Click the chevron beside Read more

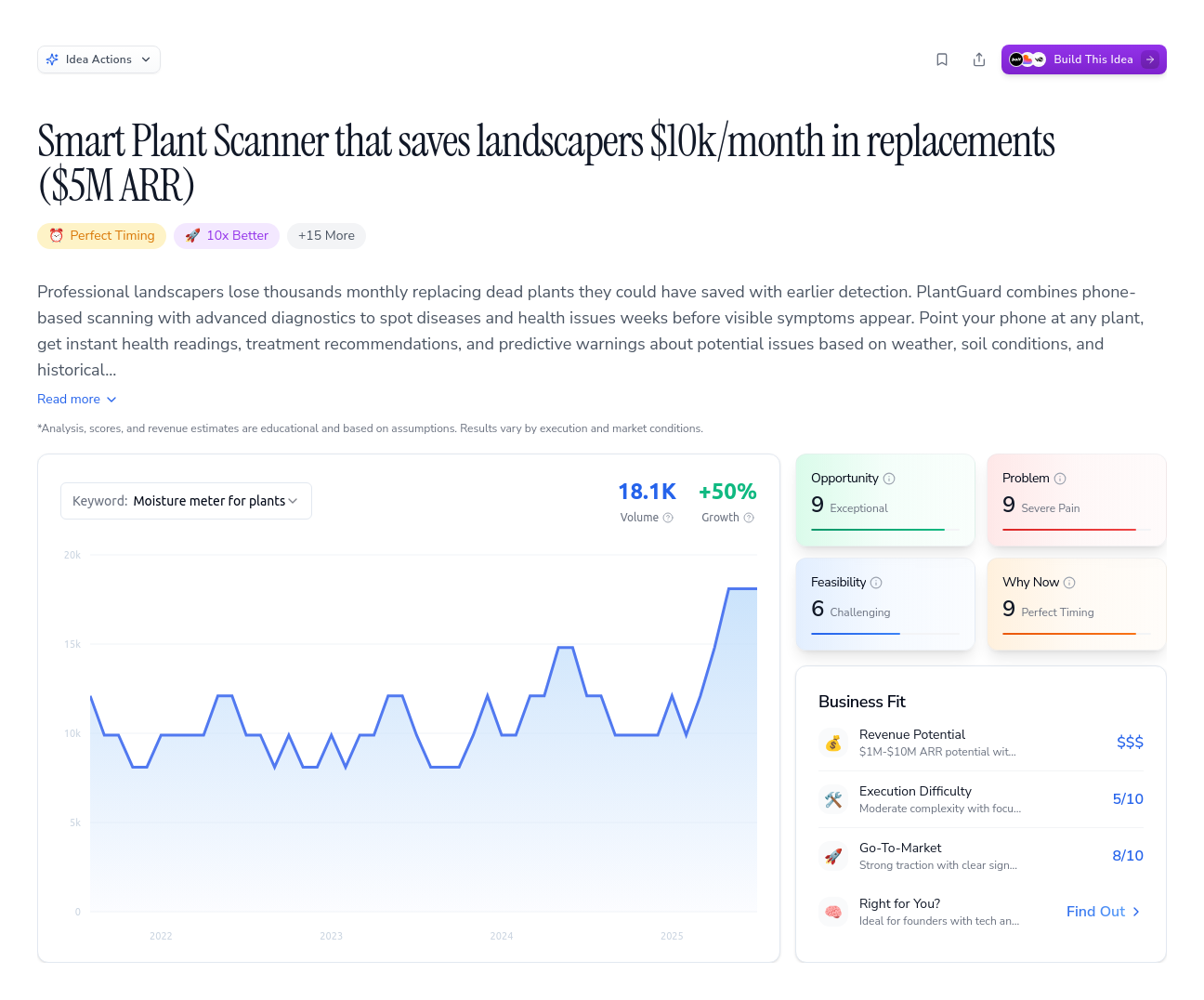(x=111, y=400)
